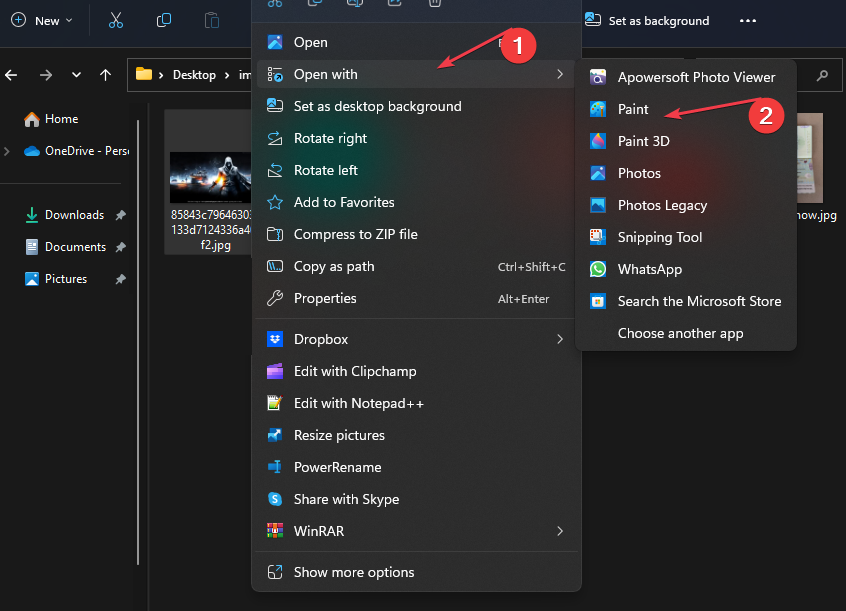
Task: Click the Compress to ZIP file icon
Action: click(x=275, y=234)
